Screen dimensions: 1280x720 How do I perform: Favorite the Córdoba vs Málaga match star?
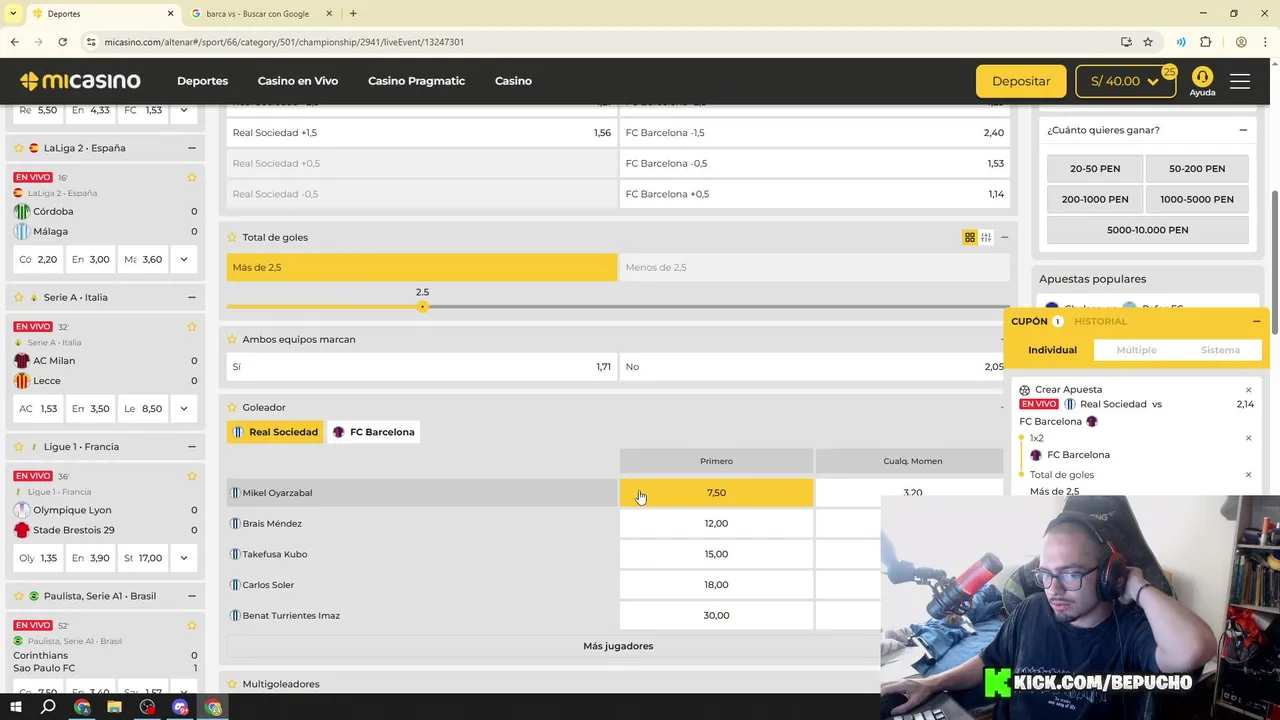coord(191,177)
